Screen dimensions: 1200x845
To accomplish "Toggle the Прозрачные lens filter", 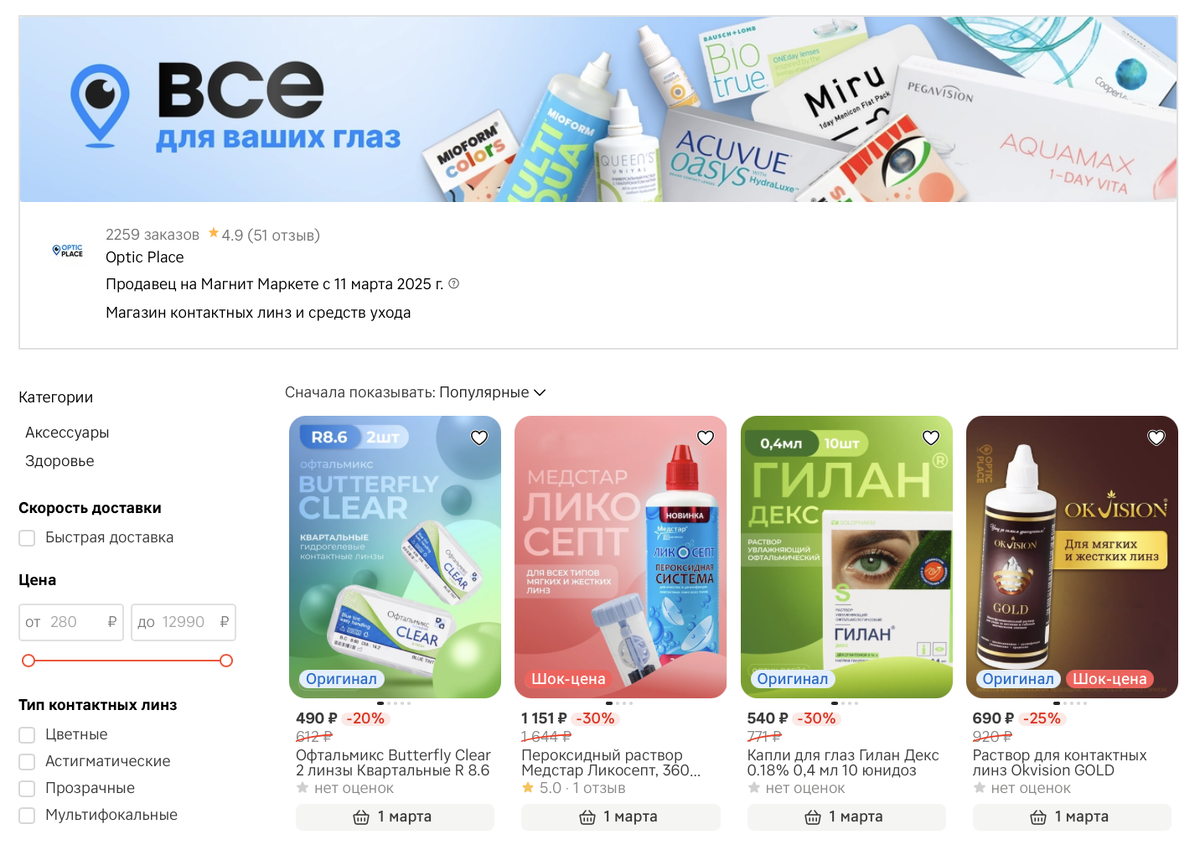I will (x=27, y=789).
